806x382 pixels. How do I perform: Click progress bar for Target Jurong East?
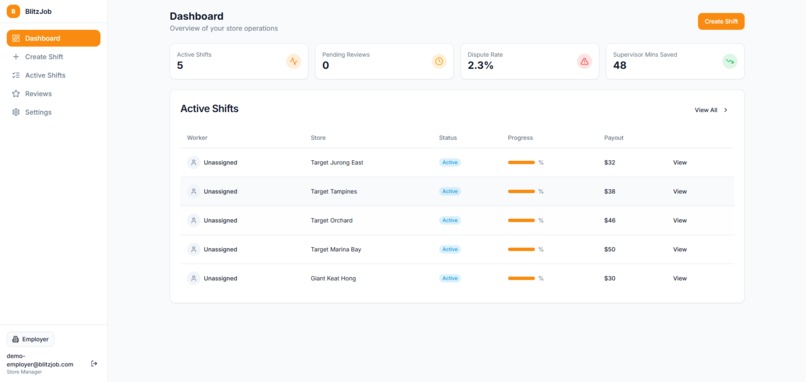(x=522, y=162)
